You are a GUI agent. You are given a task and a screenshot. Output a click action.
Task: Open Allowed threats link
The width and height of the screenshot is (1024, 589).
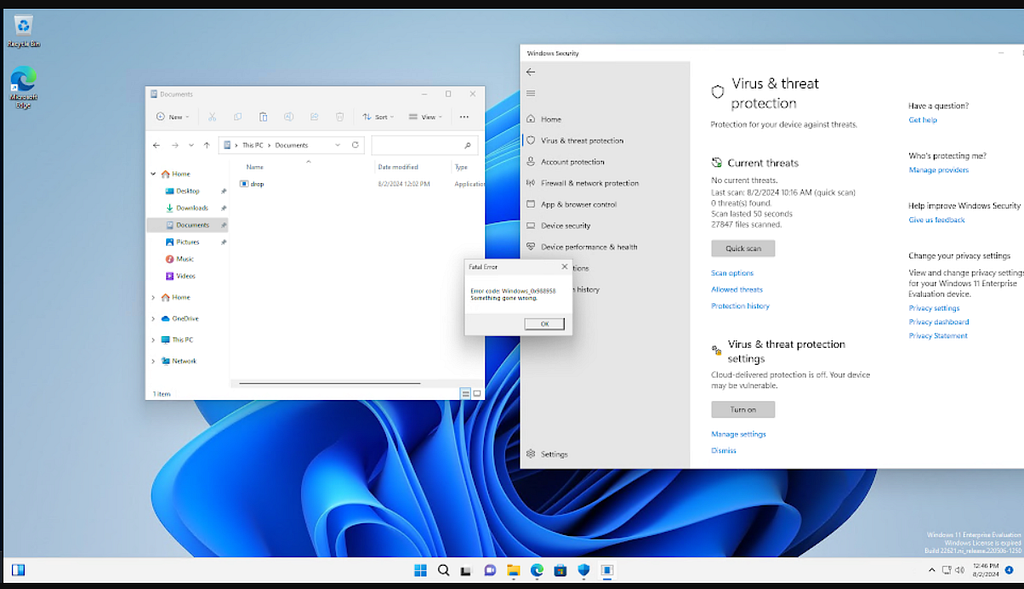tap(737, 289)
